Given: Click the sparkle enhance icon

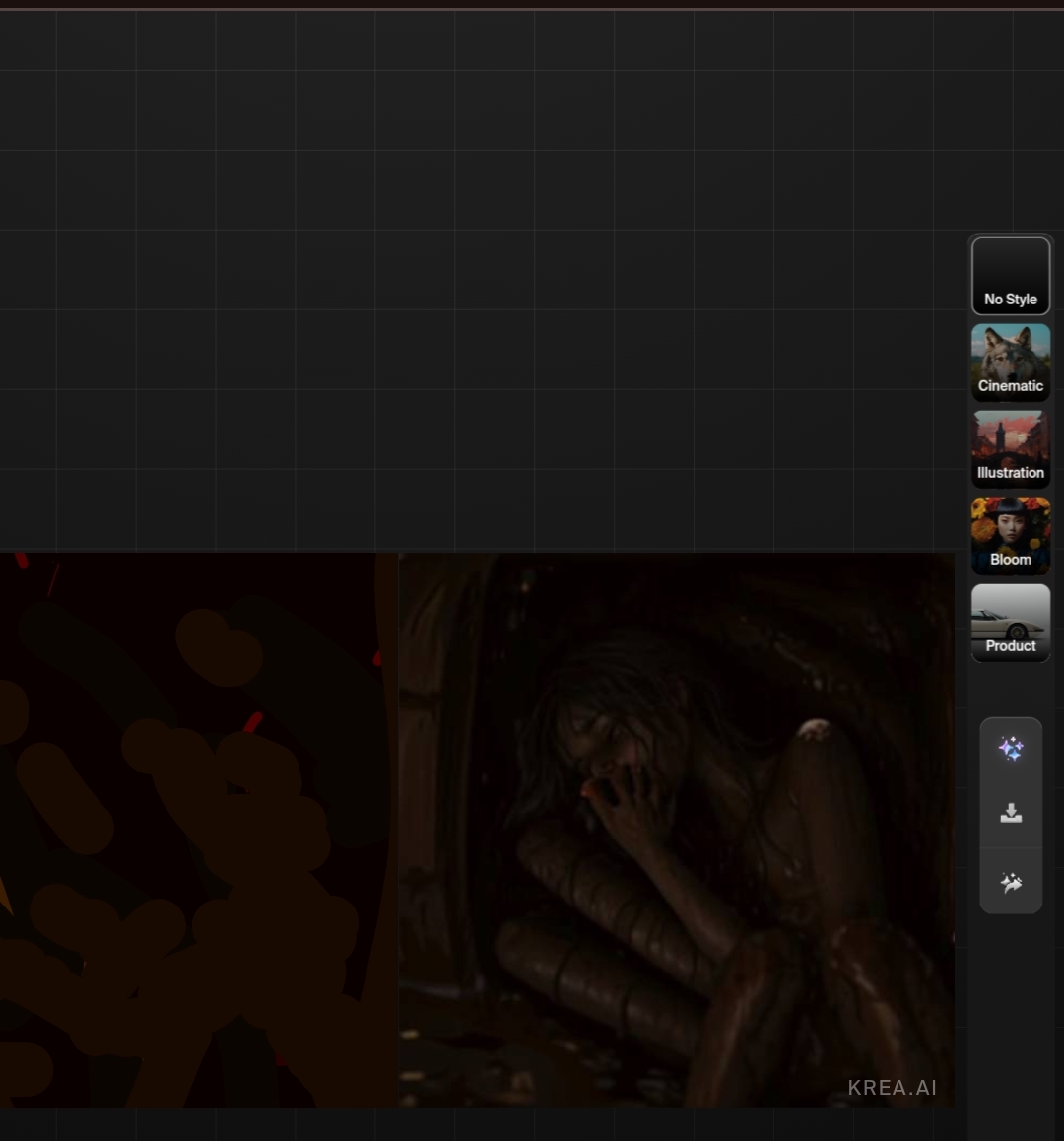Looking at the screenshot, I should [1011, 748].
